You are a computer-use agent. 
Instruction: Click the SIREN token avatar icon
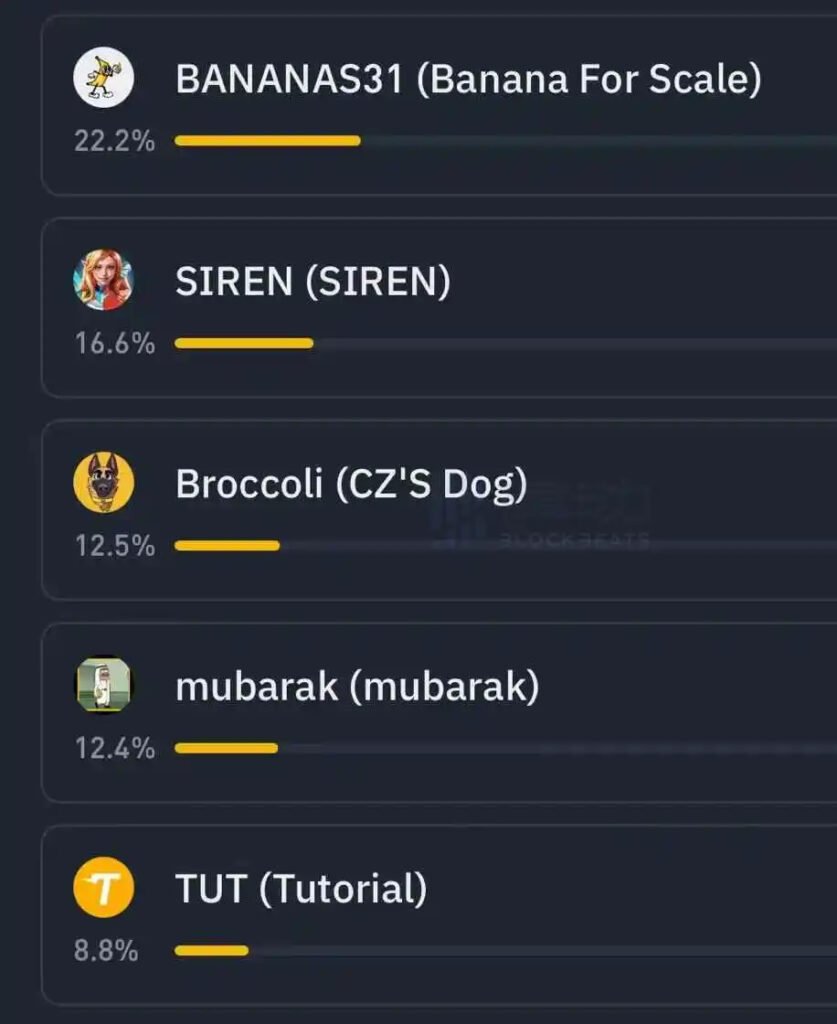[x=103, y=280]
